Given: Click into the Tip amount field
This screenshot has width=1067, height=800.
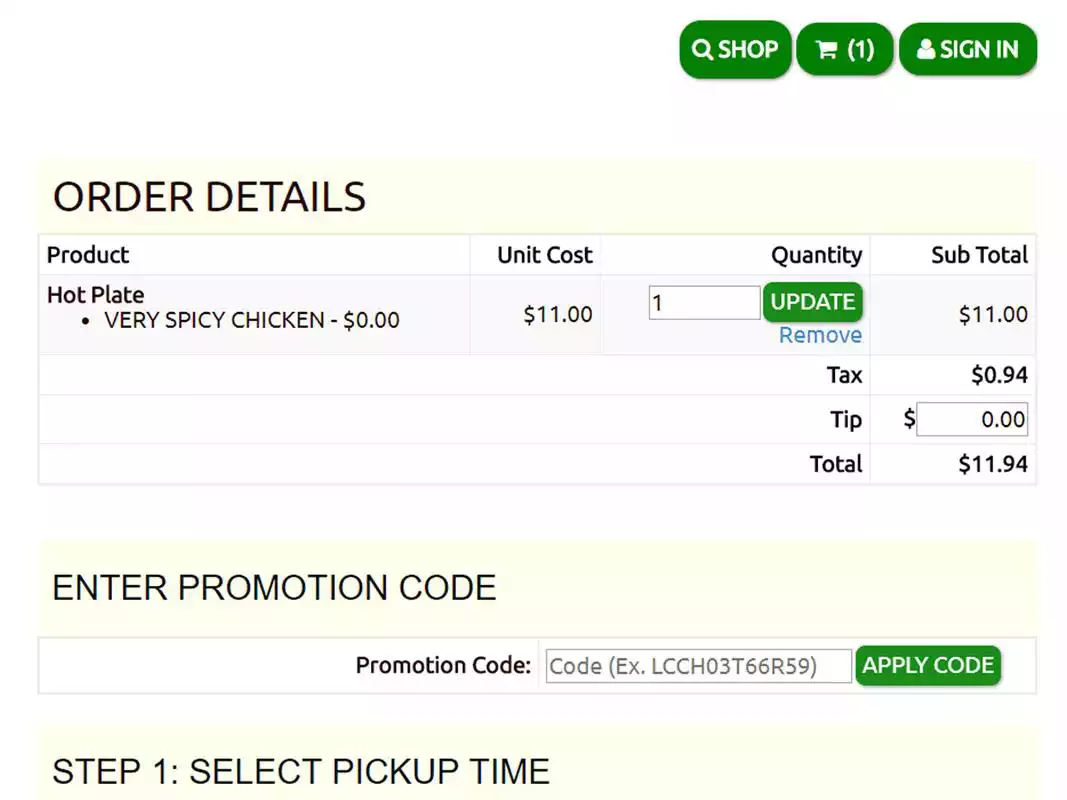Looking at the screenshot, I should coord(971,419).
